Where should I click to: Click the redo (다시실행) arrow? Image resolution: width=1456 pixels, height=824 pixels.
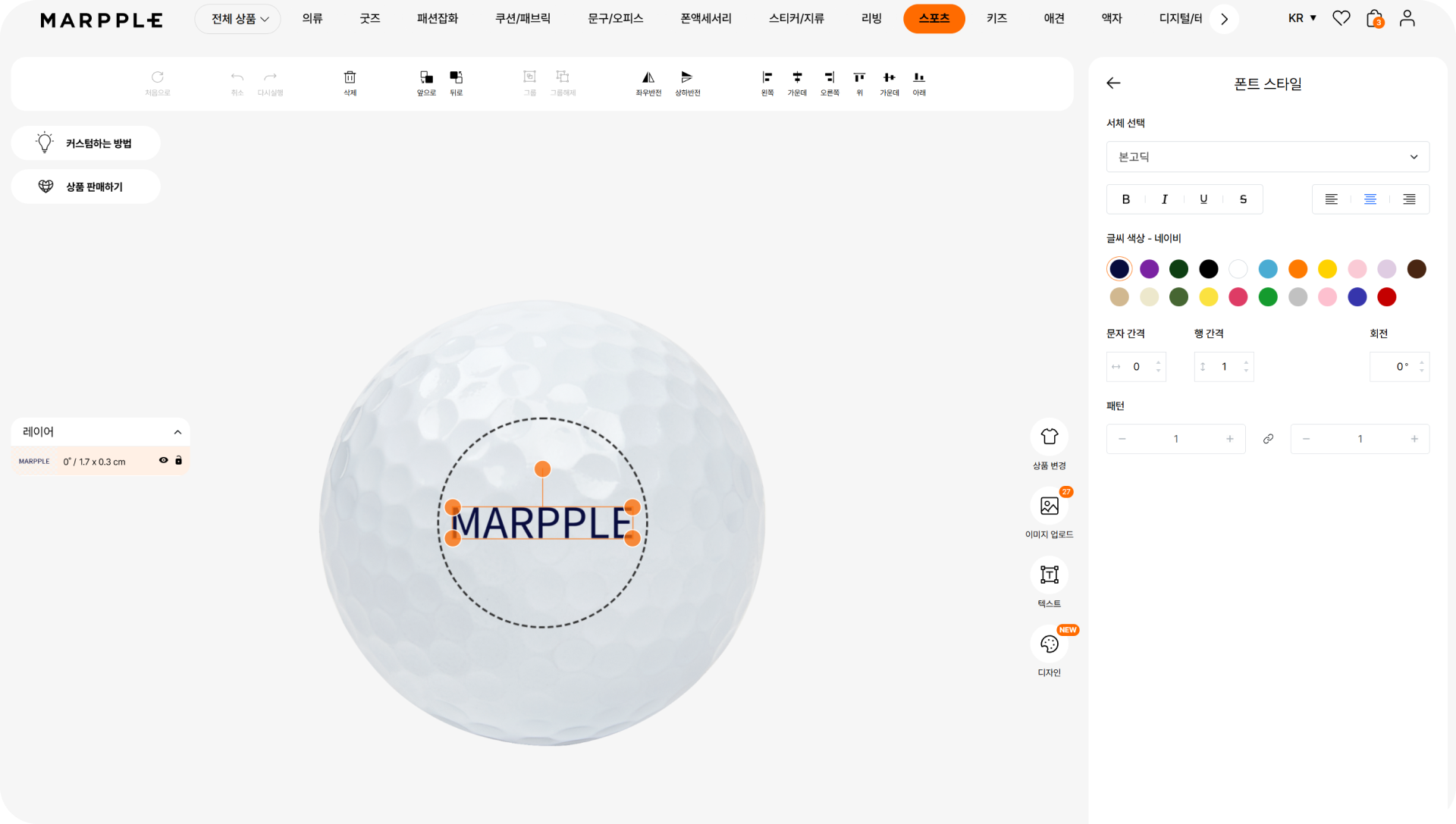pyautogui.click(x=270, y=77)
